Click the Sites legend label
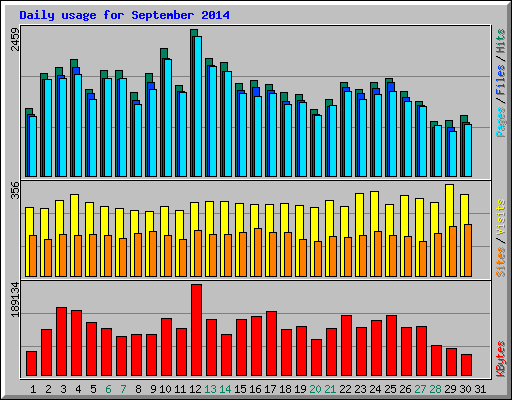 coord(501,262)
